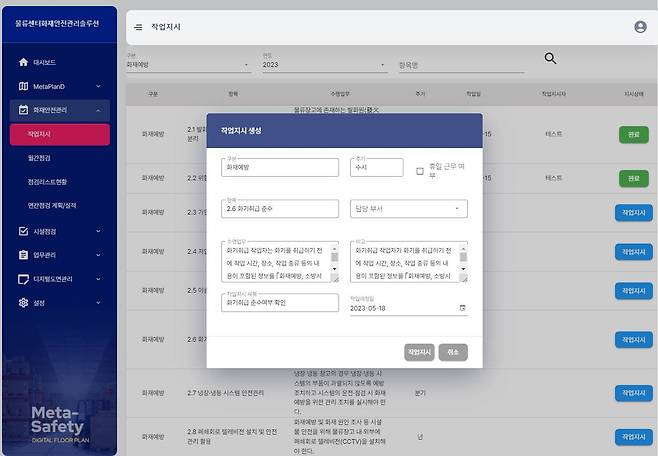Click the 수행업무 scrollbar thumb in dialog
This screenshot has width=658, height=456.
point(334,257)
